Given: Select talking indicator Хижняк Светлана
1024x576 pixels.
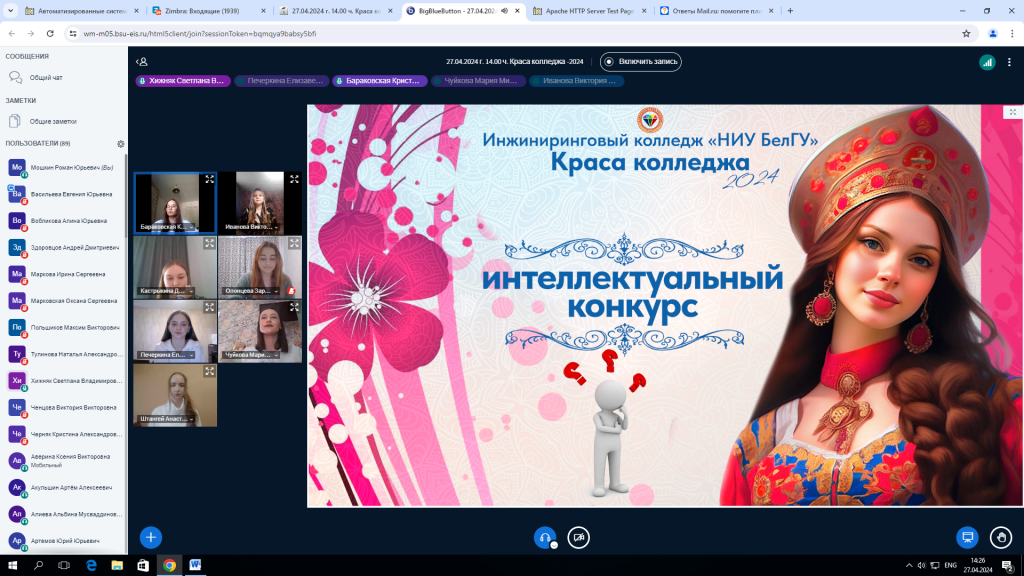Looking at the screenshot, I should point(183,81).
